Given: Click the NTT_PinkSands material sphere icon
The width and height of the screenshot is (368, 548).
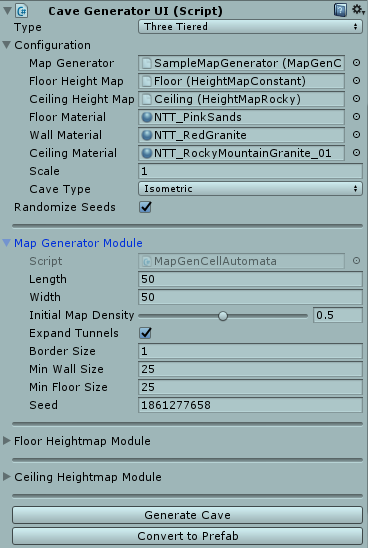Looking at the screenshot, I should [x=147, y=117].
